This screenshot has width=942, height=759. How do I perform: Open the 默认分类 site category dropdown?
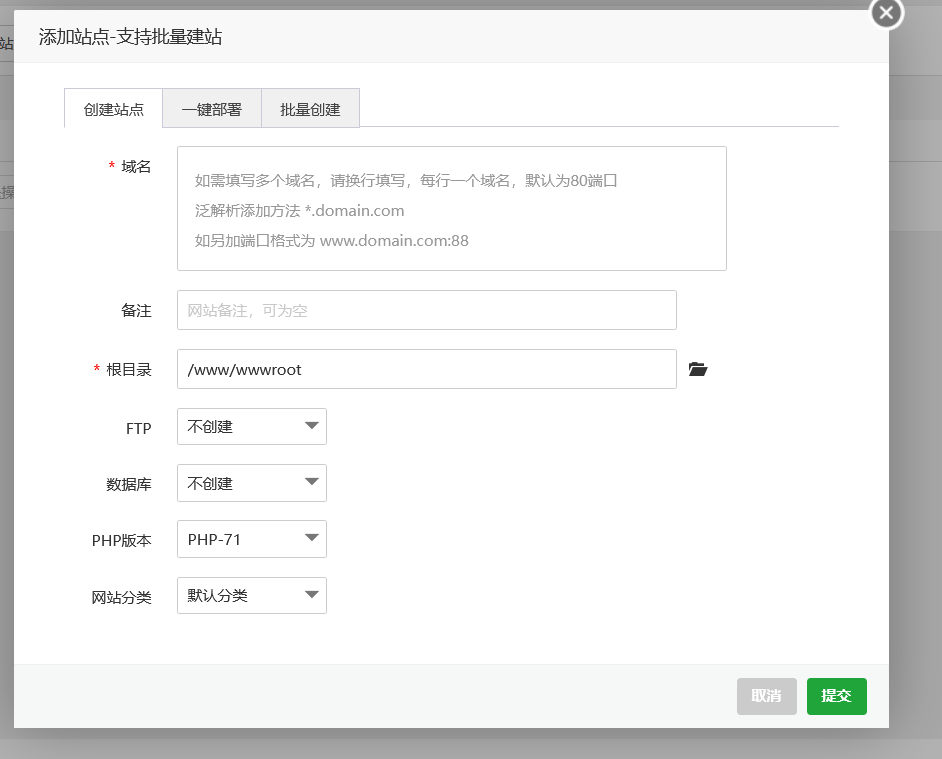pos(251,596)
